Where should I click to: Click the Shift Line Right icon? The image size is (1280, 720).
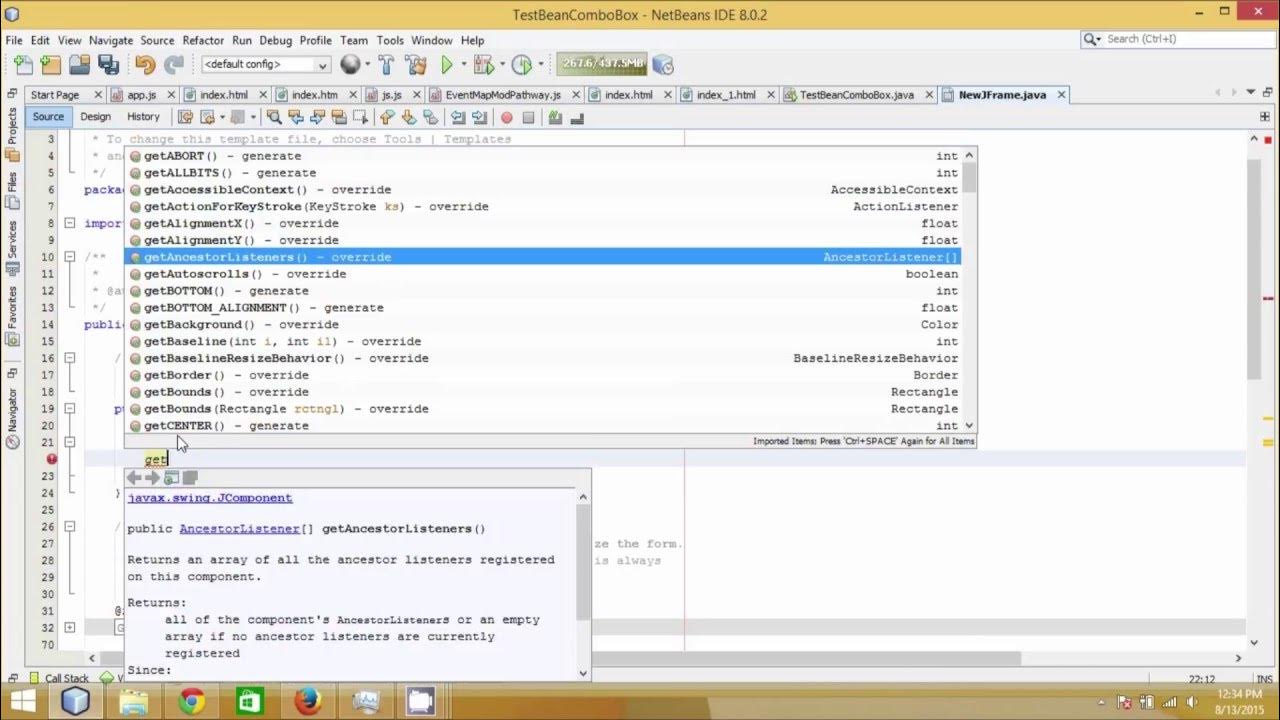[478, 117]
